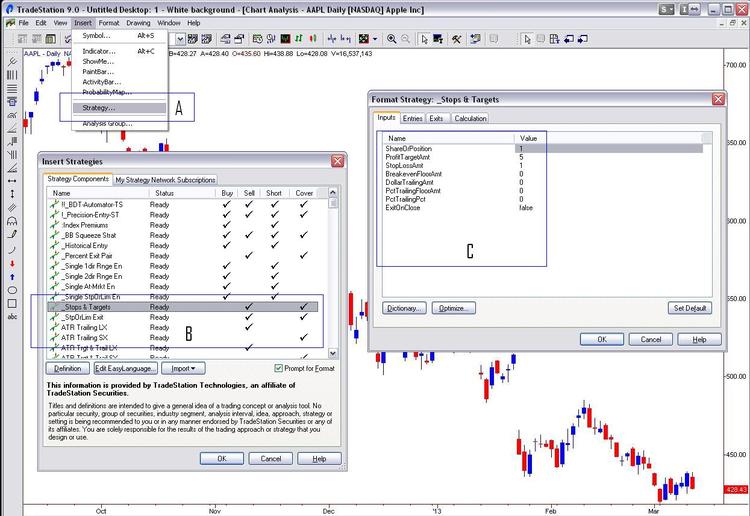Select the pen trendline drawing tool

[x=12, y=234]
